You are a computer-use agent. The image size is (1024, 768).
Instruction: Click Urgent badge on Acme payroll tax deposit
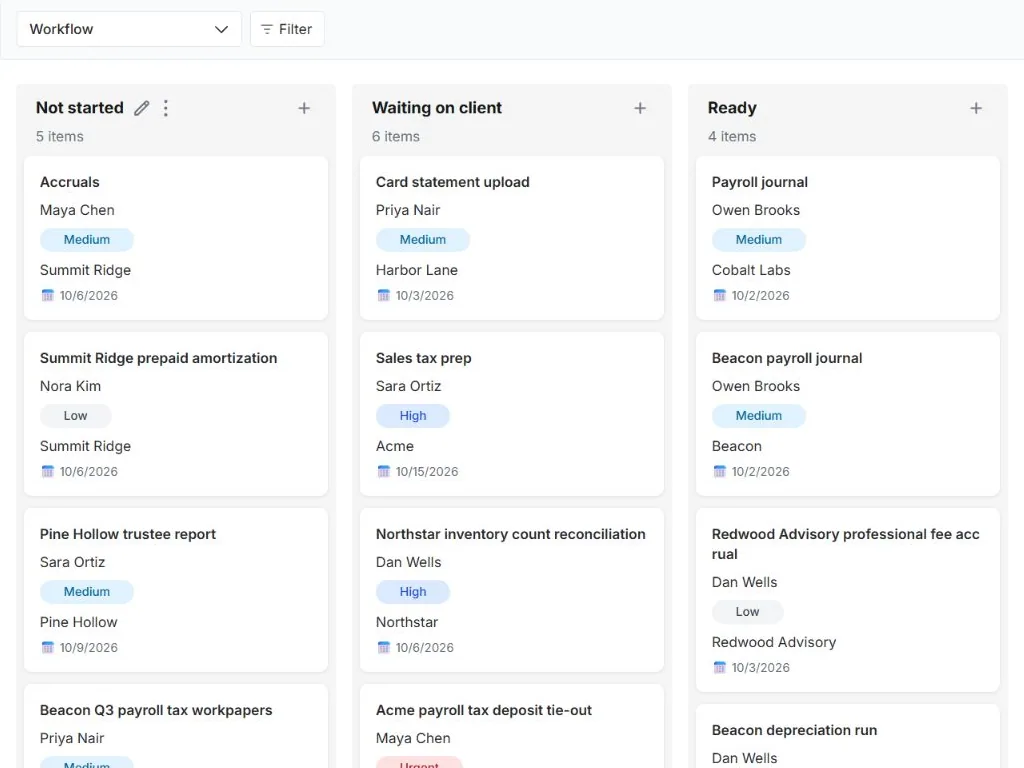419,762
